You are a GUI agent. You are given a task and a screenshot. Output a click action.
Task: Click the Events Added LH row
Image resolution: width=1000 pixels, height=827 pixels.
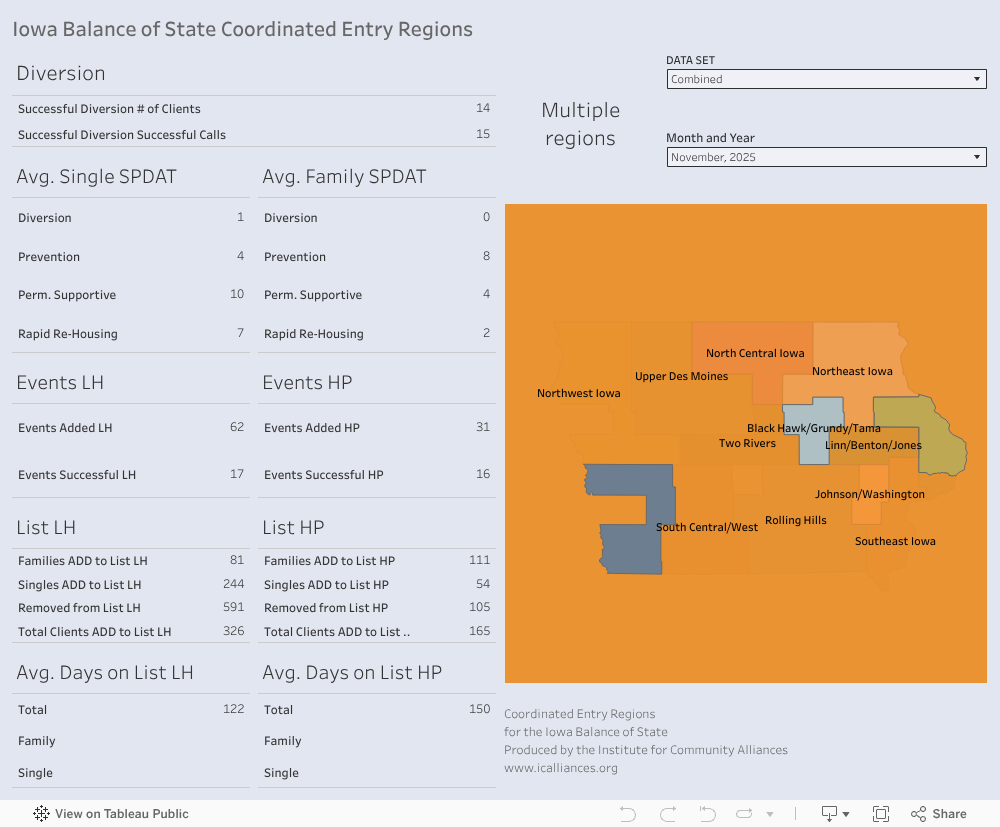[130, 428]
